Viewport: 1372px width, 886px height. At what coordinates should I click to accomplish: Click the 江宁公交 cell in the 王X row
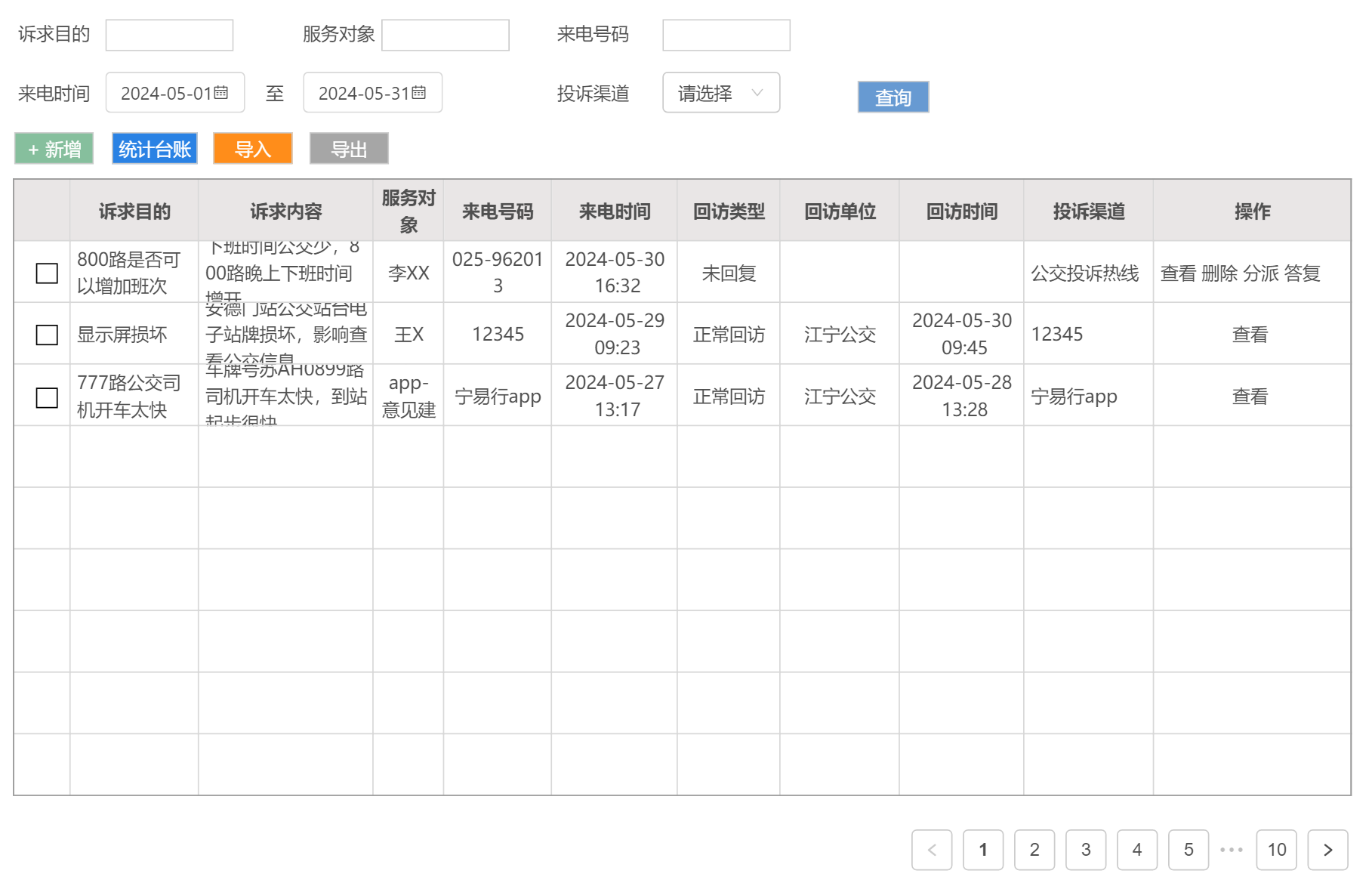(840, 334)
